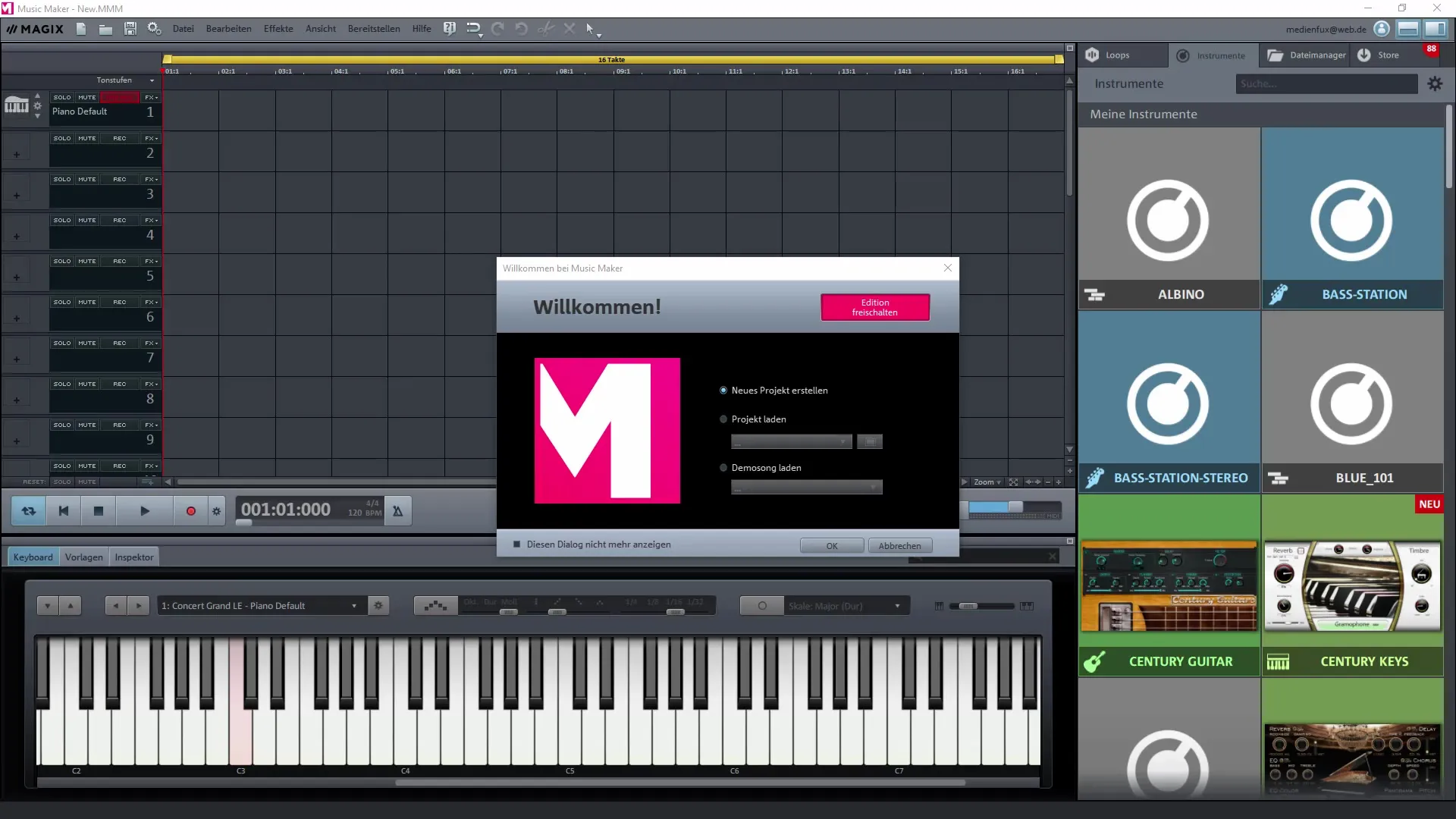This screenshot has width=1456, height=819.
Task: Click Abbrechen in the welcome dialog
Action: (899, 546)
